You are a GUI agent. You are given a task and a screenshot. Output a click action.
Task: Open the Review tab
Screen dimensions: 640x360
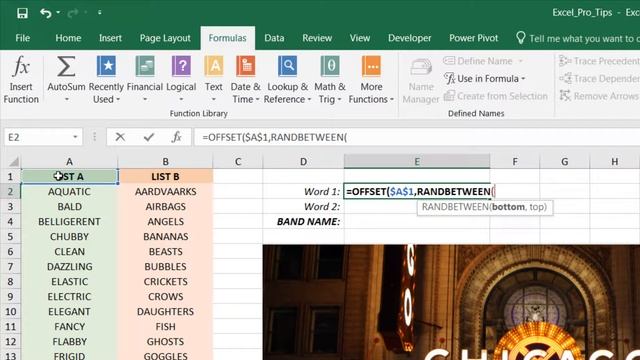click(317, 38)
